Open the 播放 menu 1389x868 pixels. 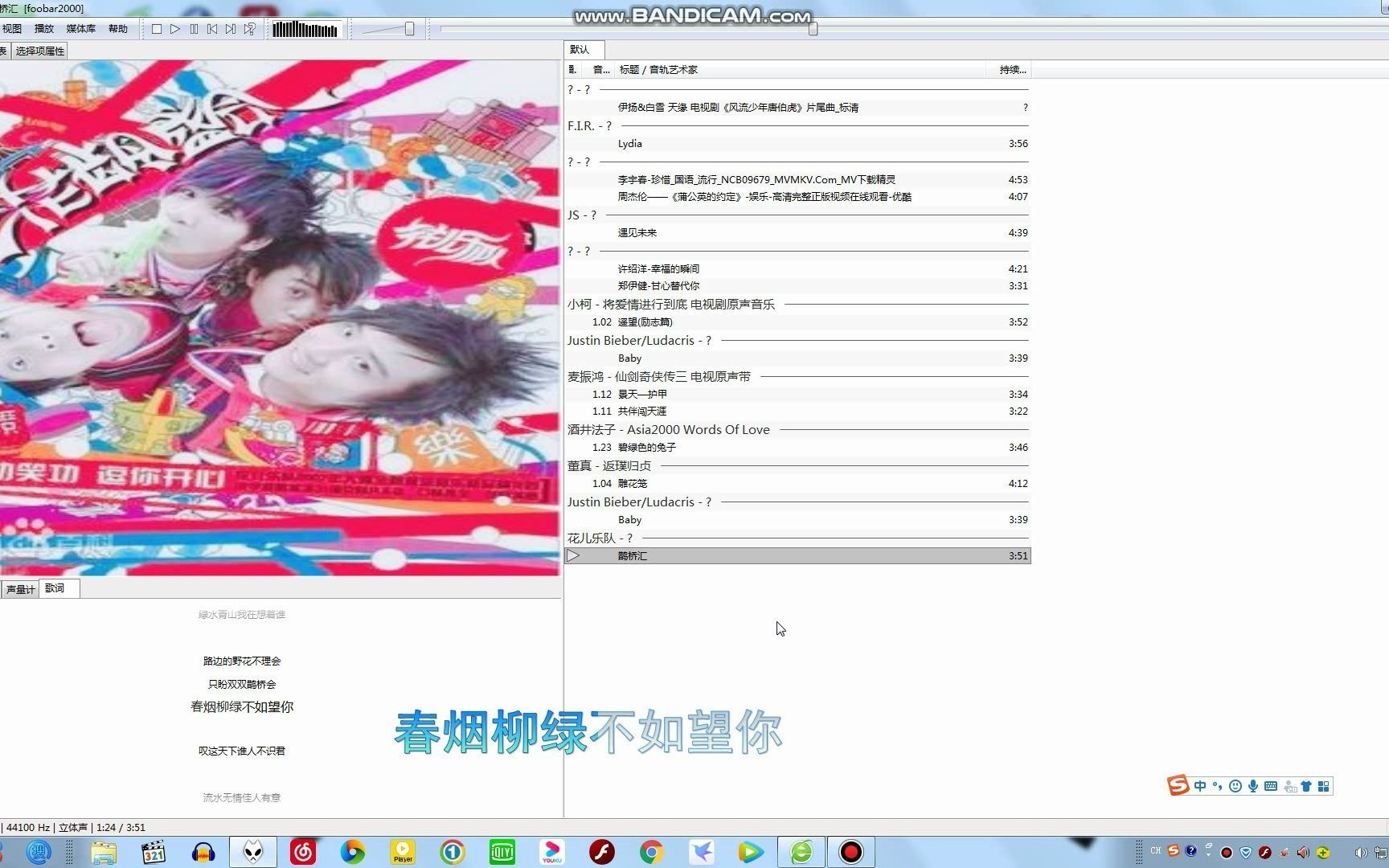point(44,29)
